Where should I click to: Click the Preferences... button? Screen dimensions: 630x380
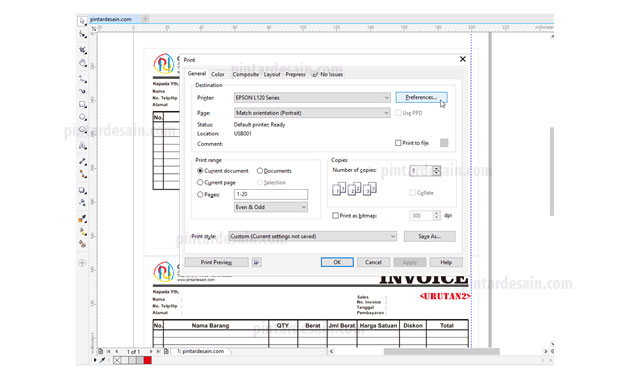tap(421, 98)
